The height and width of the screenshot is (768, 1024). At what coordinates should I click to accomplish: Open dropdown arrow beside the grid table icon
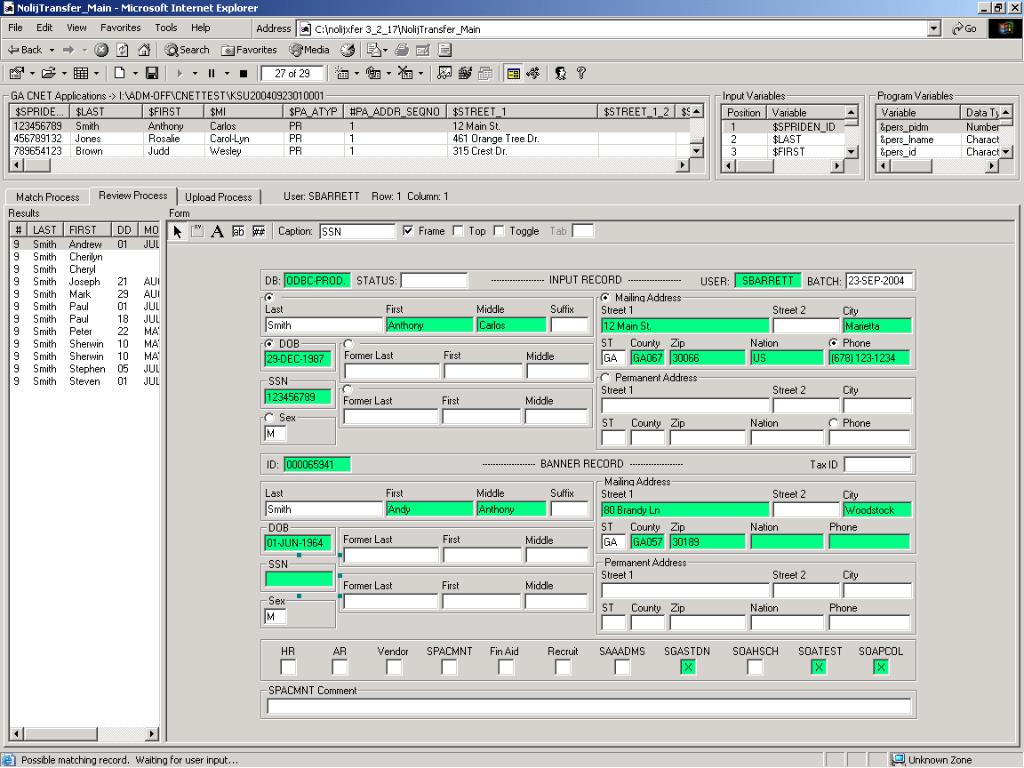pos(96,73)
